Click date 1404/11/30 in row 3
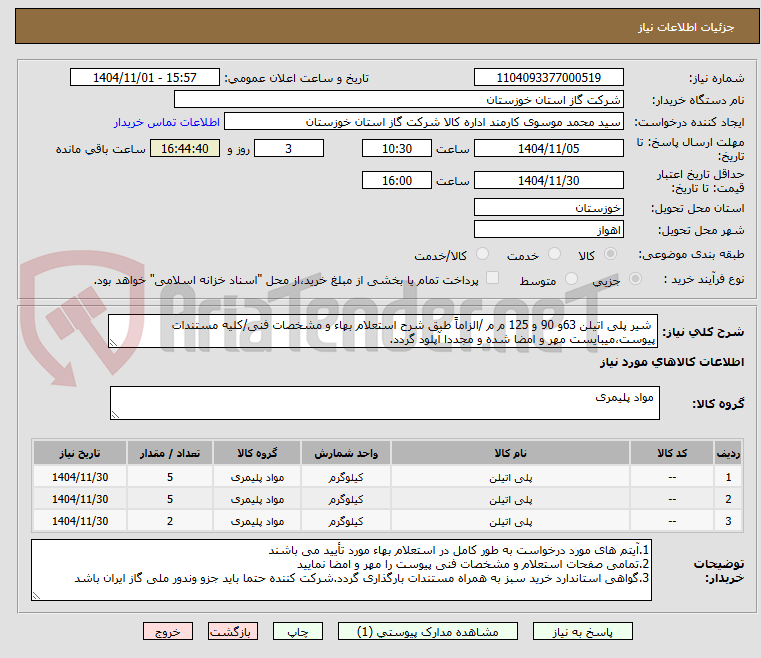Viewport: 761px width, 658px height. 80,521
